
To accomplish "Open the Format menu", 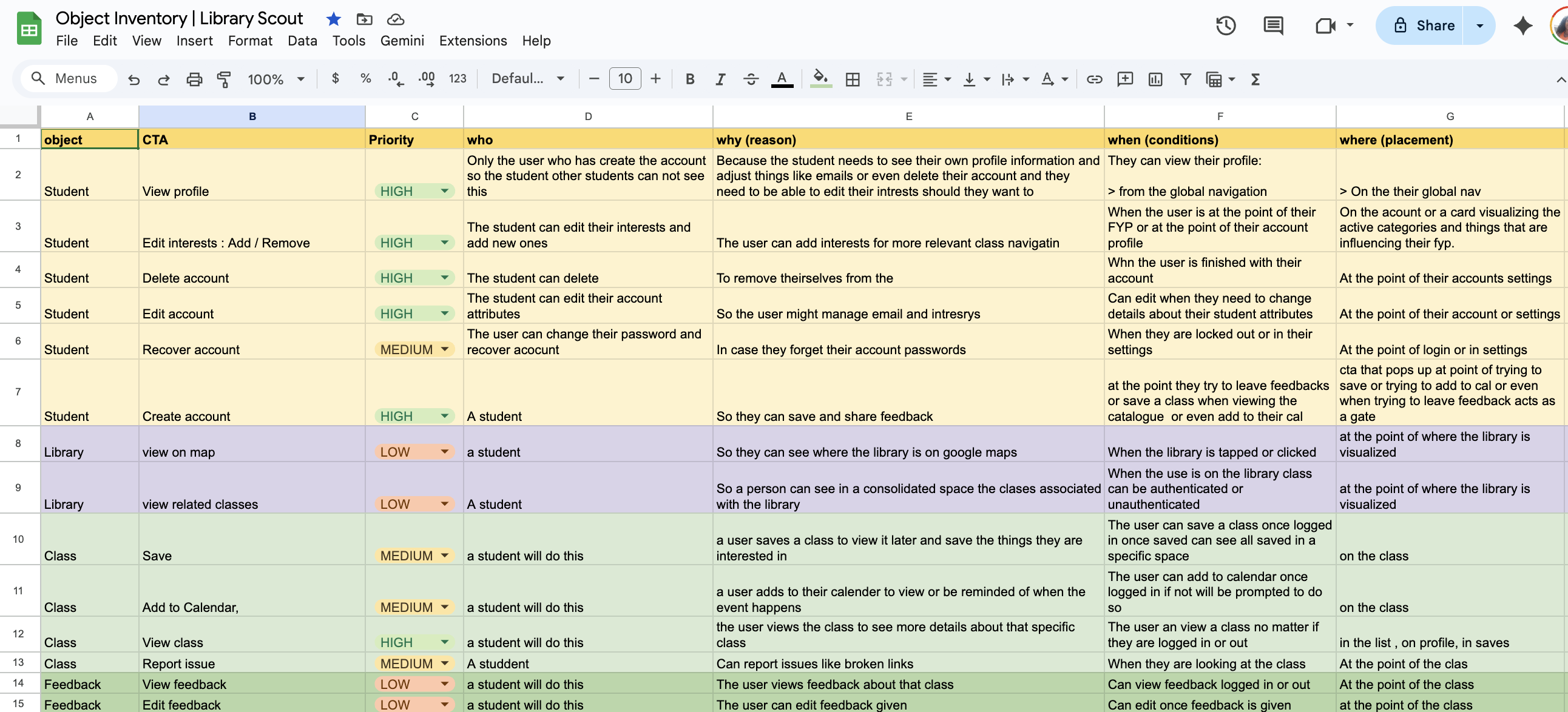I will click(250, 41).
